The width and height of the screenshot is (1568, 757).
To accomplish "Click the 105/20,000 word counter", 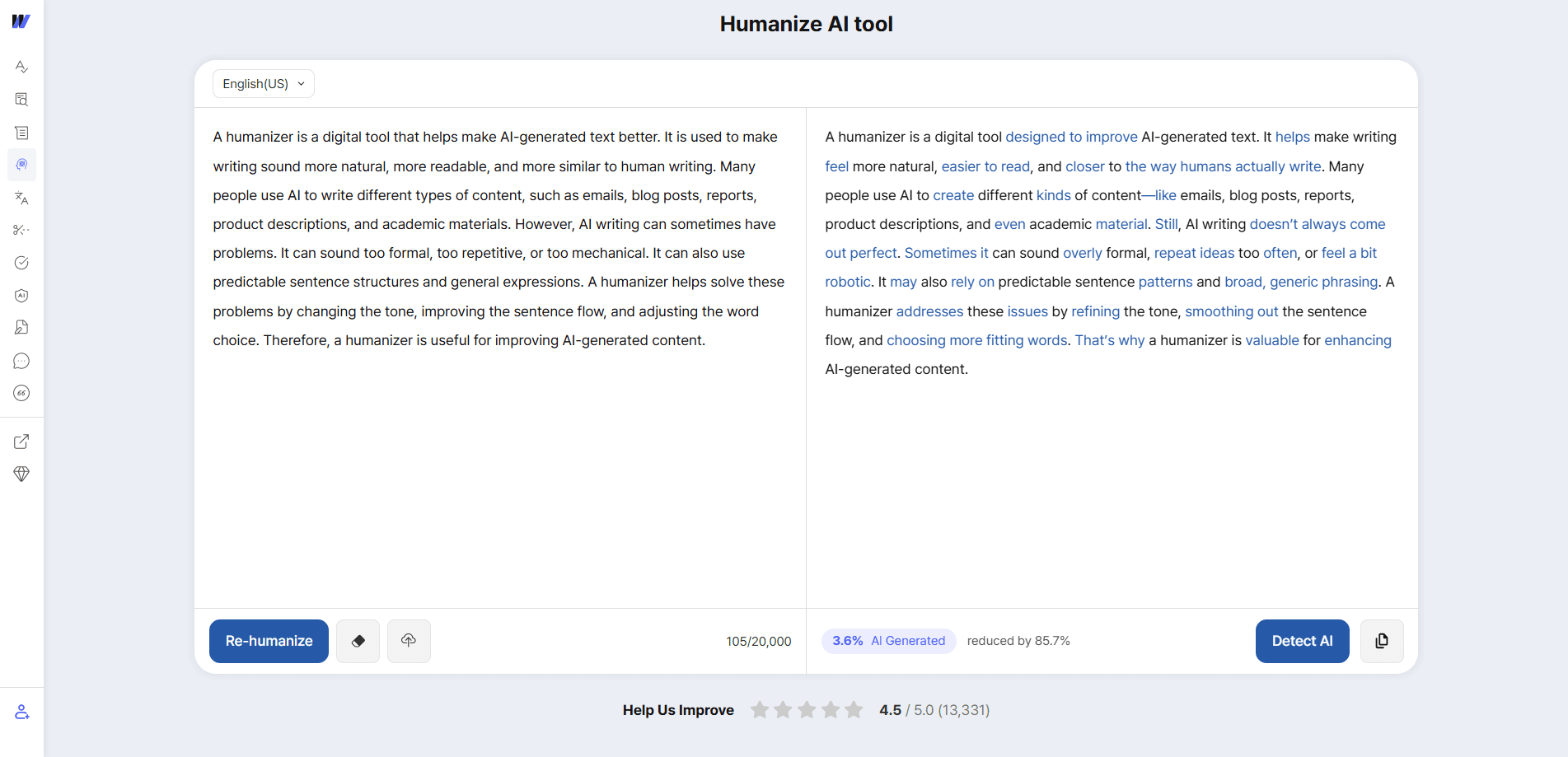I will click(x=758, y=642).
